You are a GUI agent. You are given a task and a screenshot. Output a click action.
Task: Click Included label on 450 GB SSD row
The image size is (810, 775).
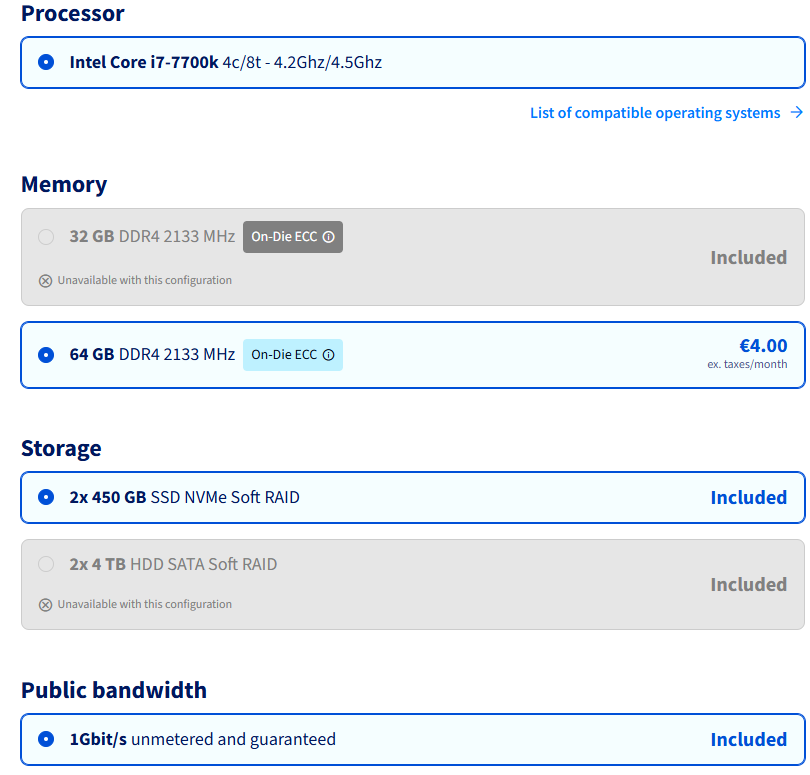click(x=748, y=497)
